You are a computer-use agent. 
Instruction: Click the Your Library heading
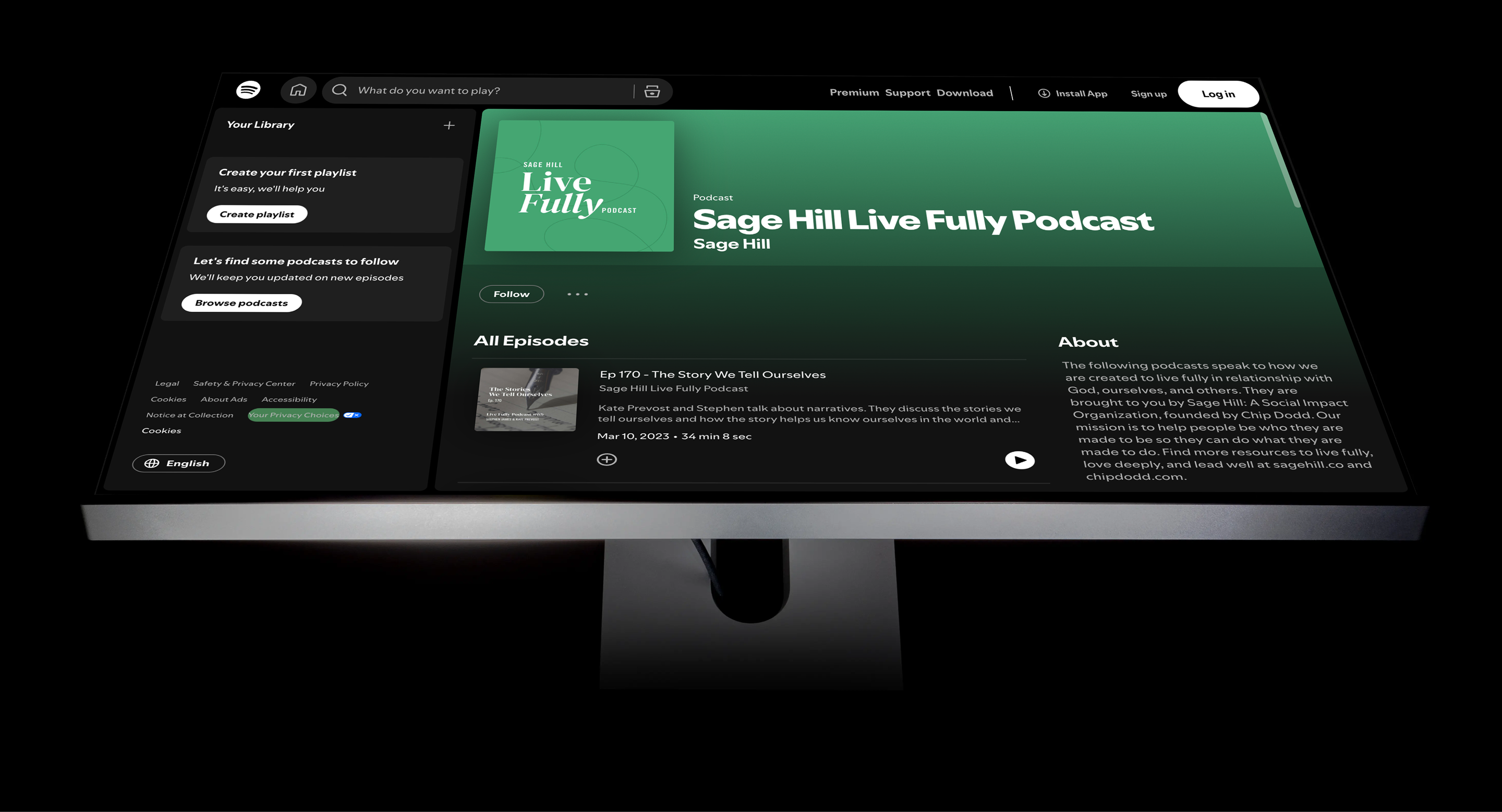261,125
